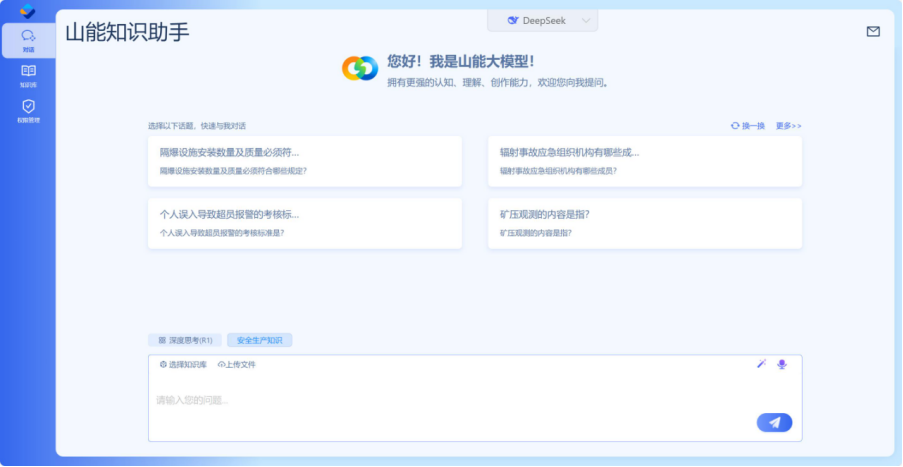Click the app logo atop the sidebar

(28, 10)
